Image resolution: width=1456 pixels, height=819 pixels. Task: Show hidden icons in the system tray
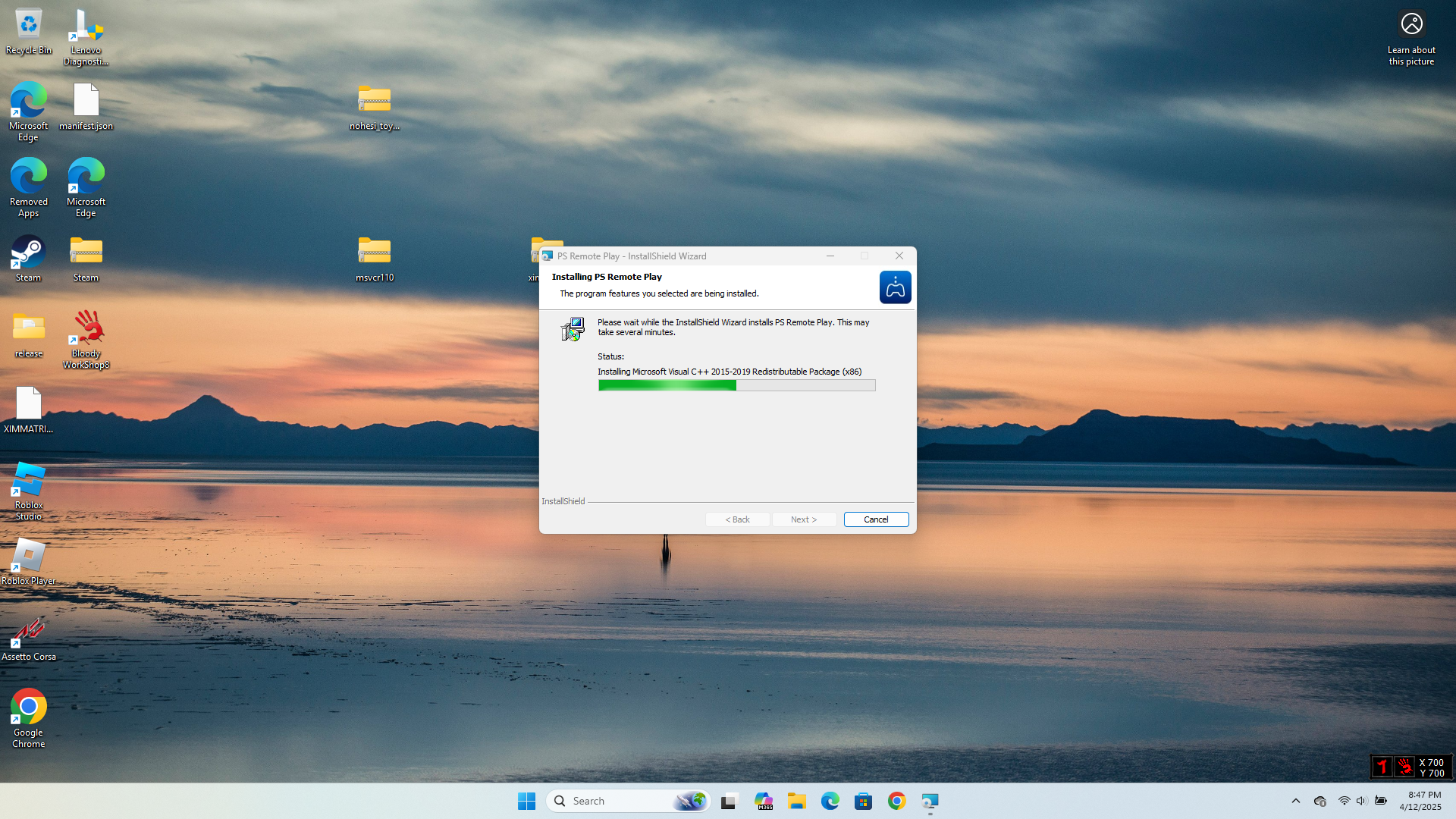point(1296,801)
